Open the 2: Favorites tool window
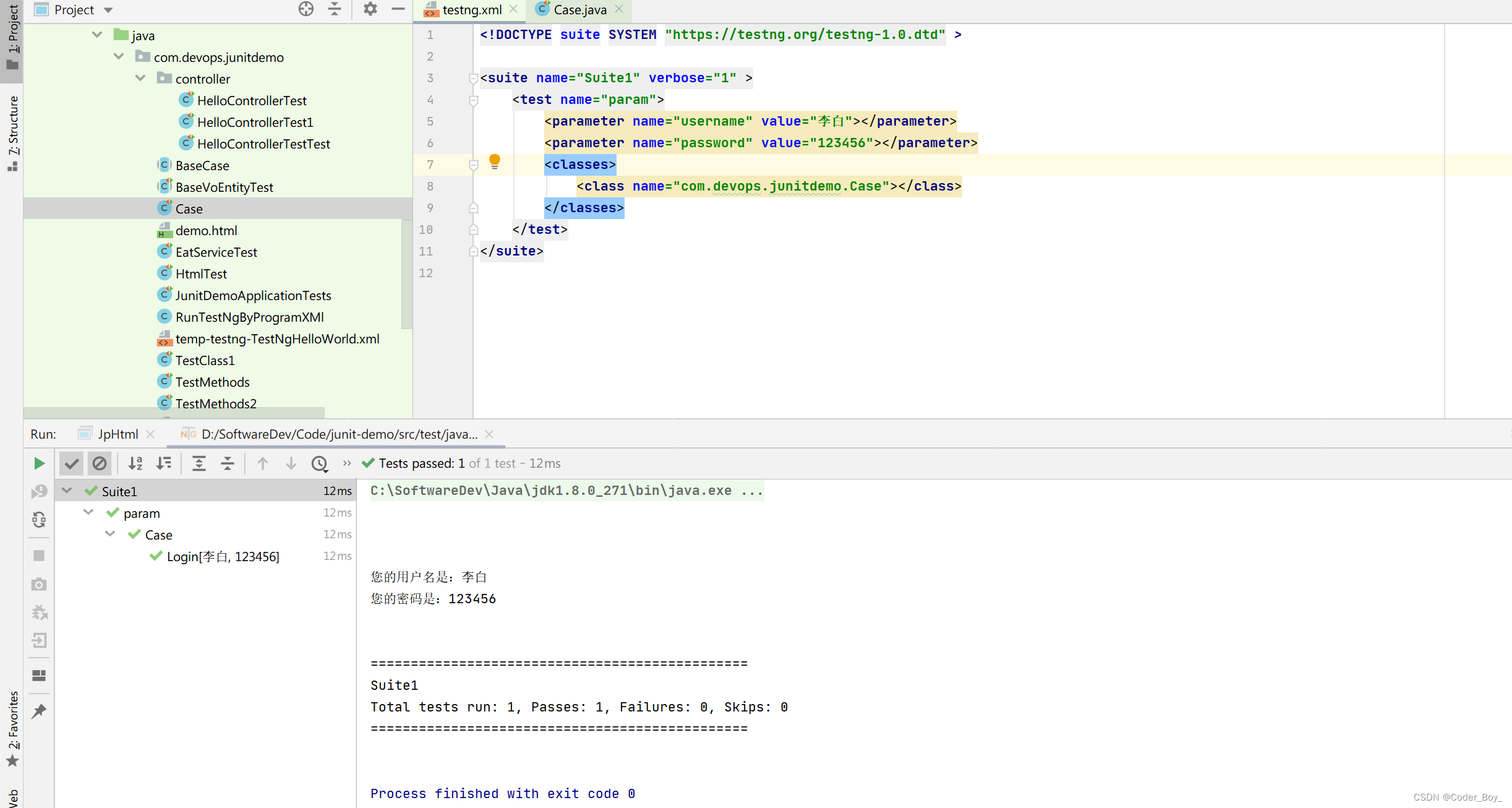1512x808 pixels. click(12, 729)
